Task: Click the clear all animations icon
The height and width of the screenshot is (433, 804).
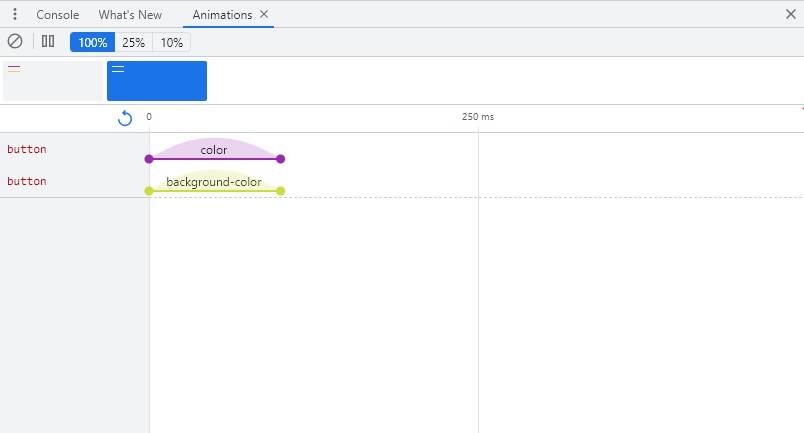Action: (15, 41)
